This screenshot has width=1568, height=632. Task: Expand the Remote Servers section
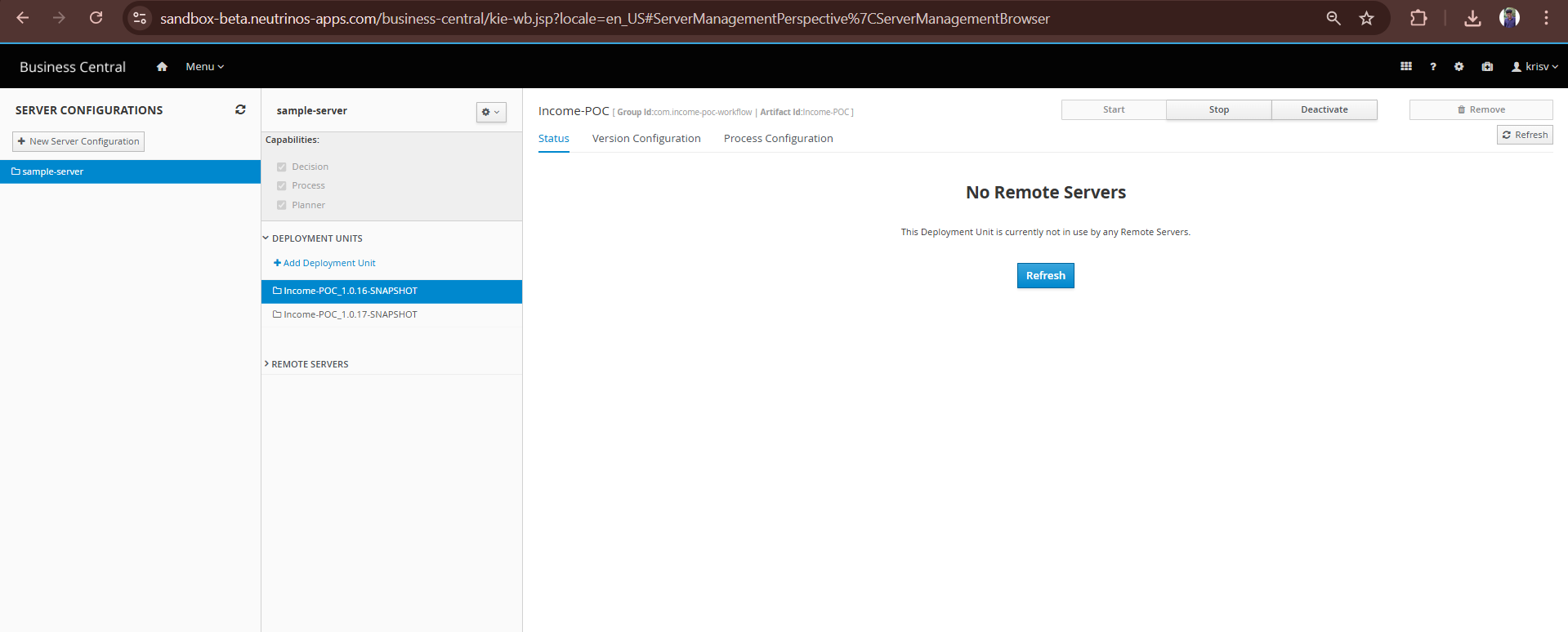310,364
